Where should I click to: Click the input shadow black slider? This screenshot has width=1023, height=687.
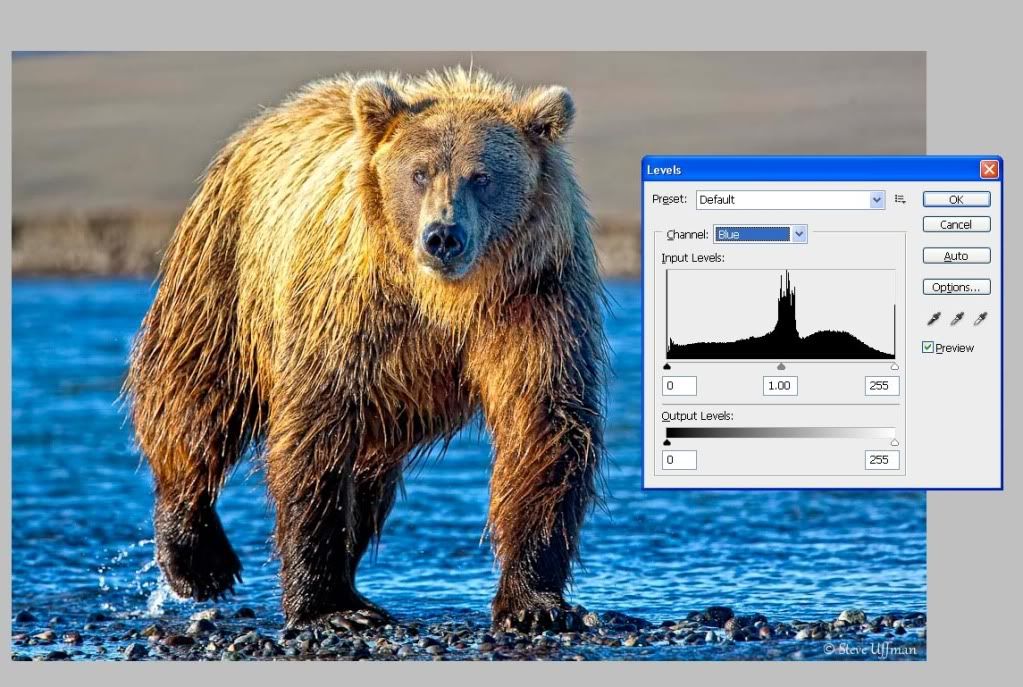click(667, 367)
